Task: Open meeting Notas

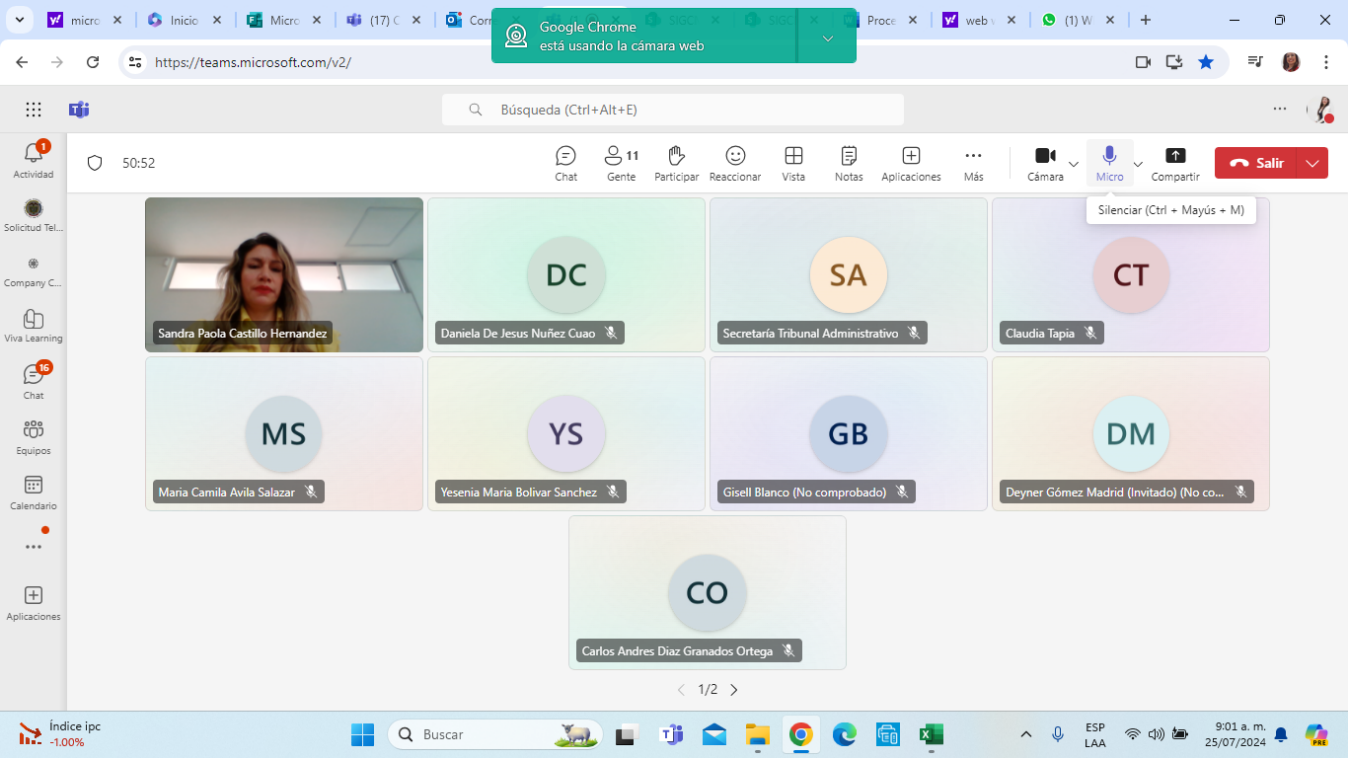Action: [848, 163]
